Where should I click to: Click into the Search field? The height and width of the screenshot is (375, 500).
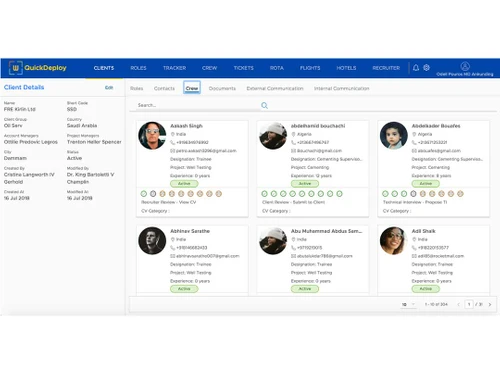click(197, 105)
